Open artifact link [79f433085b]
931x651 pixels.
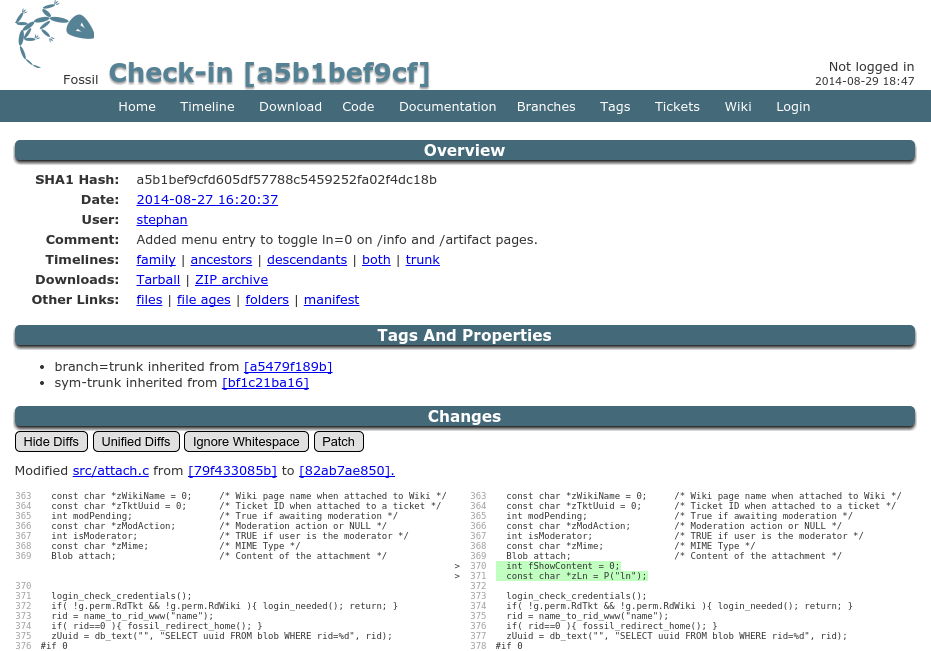pyautogui.click(x=232, y=470)
